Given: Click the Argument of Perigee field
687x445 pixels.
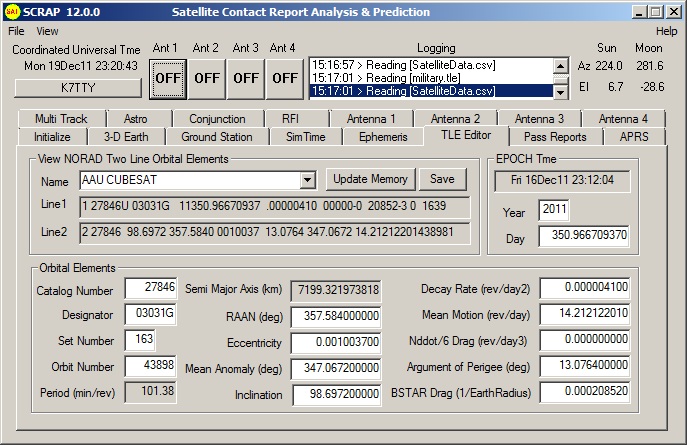Looking at the screenshot, I should 585,366.
